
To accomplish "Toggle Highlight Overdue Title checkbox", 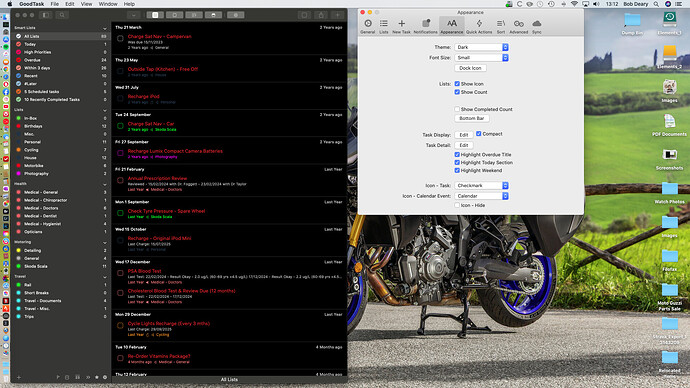I will pyautogui.click(x=457, y=154).
